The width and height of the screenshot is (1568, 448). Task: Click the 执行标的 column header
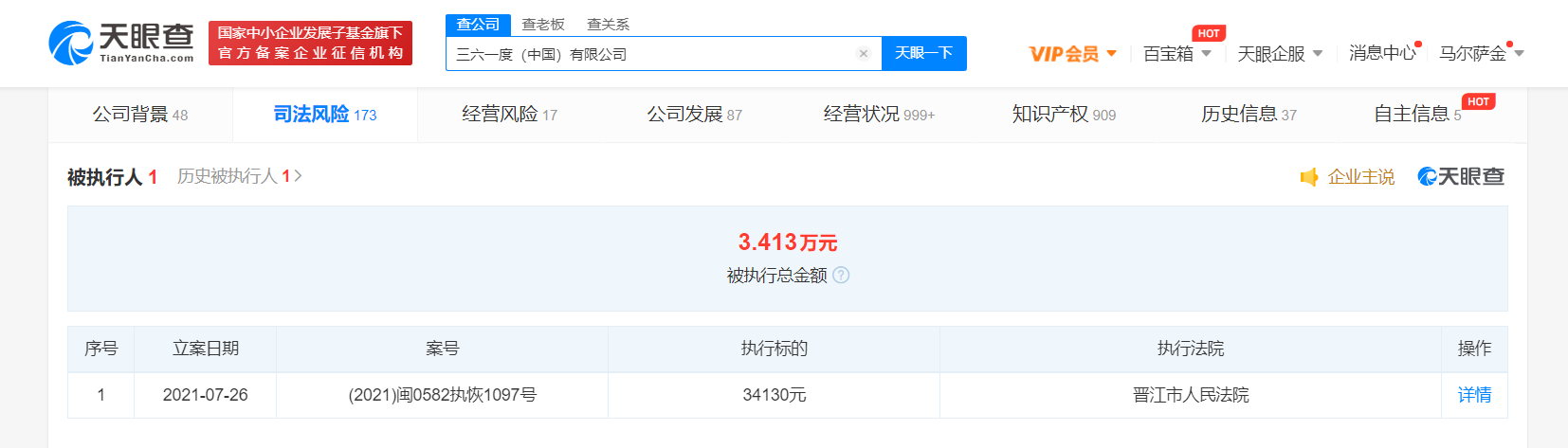775,349
